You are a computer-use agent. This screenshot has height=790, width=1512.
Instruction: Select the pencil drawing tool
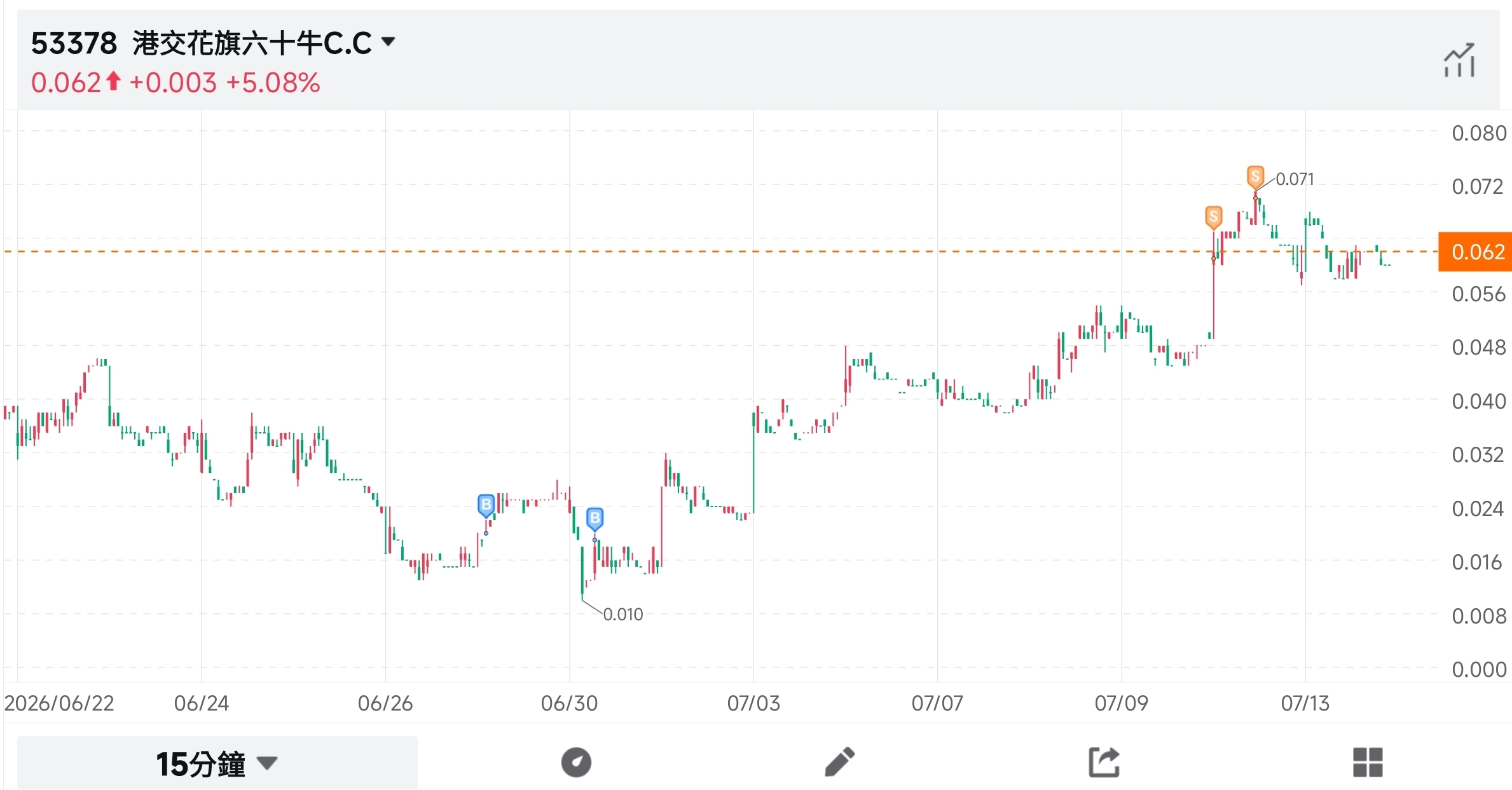(839, 762)
